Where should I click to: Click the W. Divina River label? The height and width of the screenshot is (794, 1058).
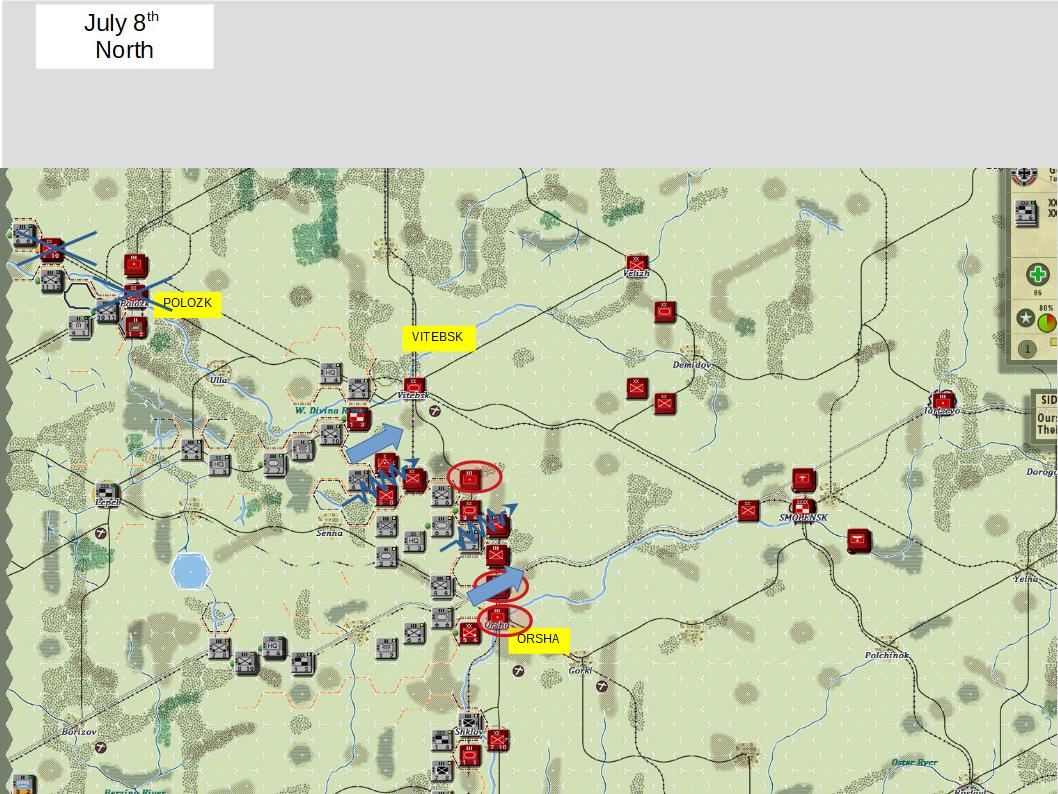[x=329, y=410]
